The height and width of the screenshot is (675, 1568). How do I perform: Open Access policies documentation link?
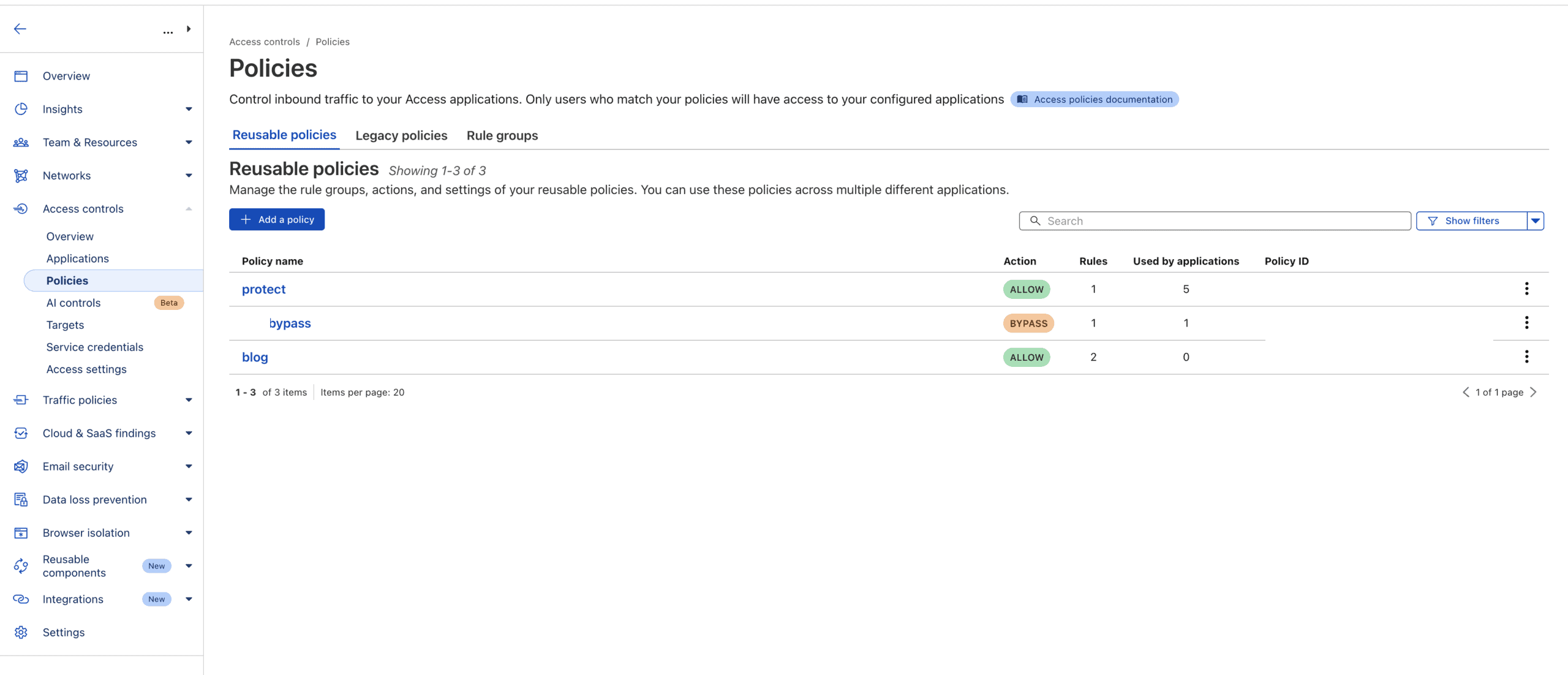tap(1094, 99)
